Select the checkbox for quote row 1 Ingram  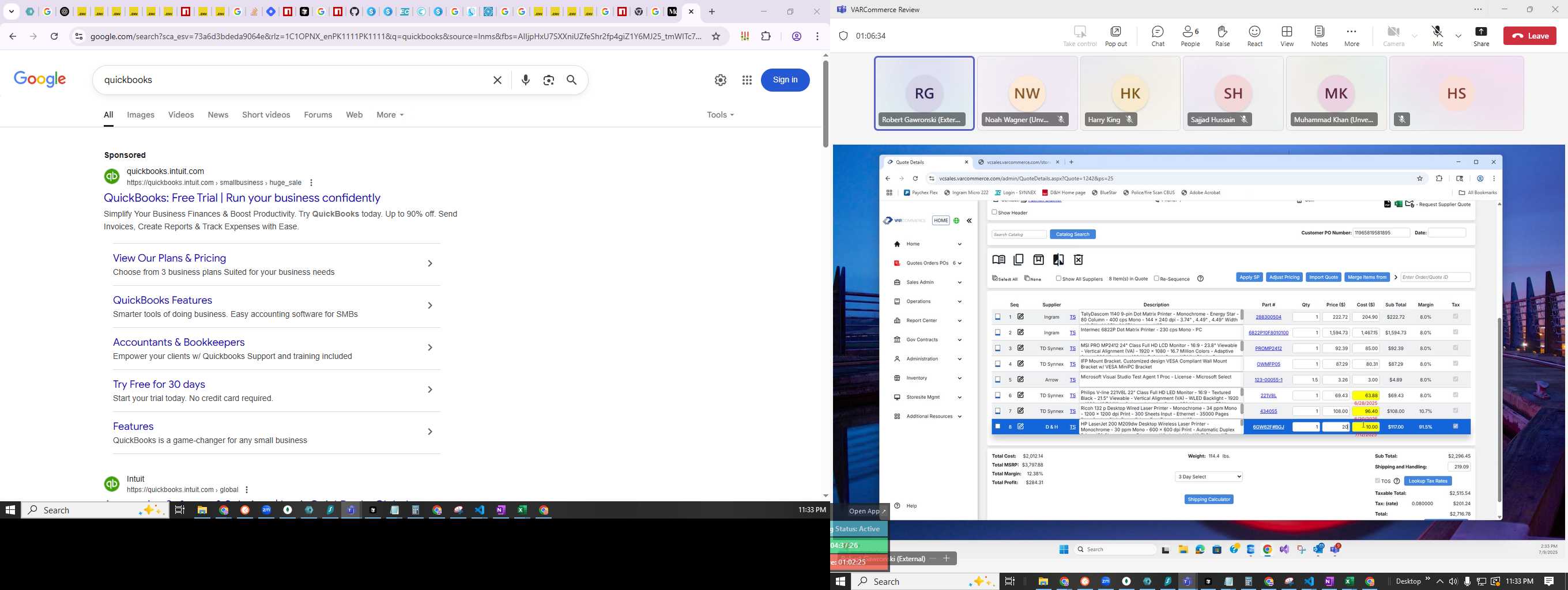pyautogui.click(x=998, y=317)
